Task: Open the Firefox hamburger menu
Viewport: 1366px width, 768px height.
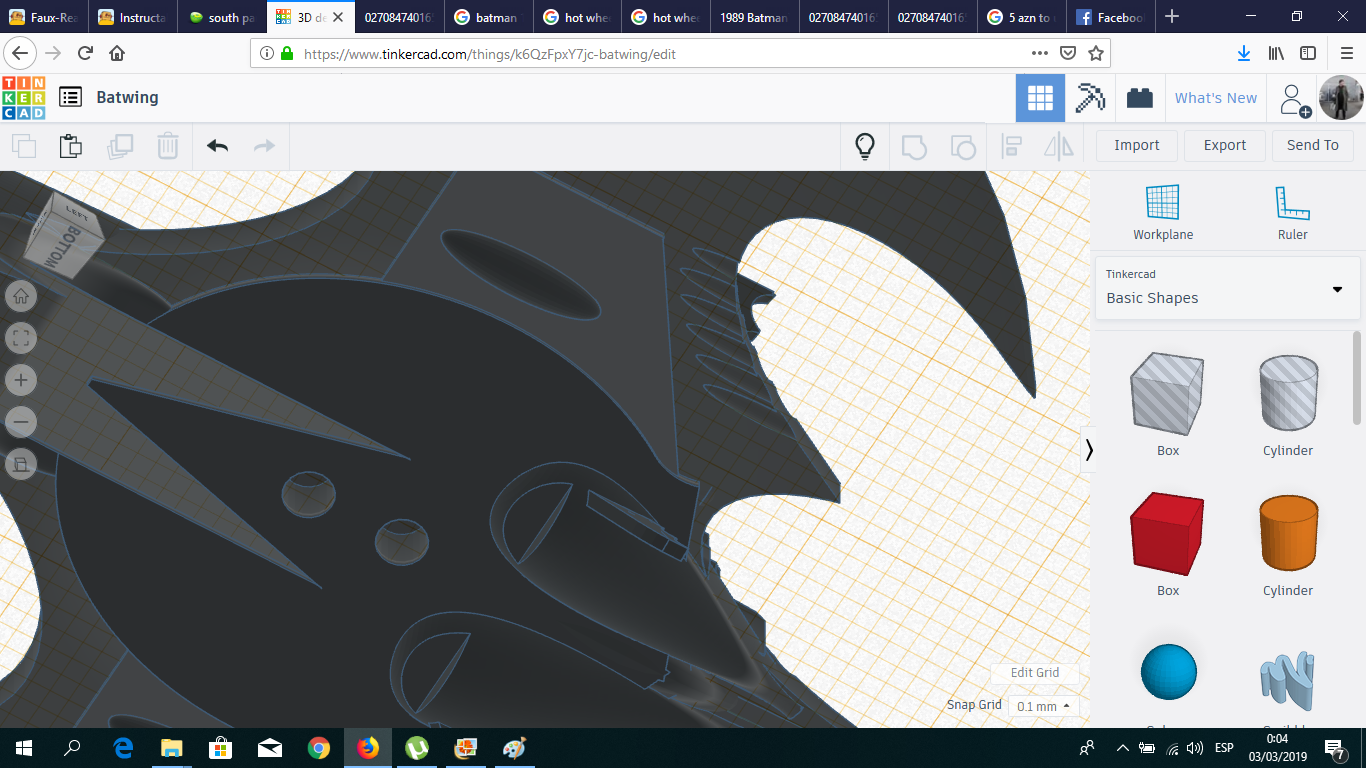Action: 1346,53
